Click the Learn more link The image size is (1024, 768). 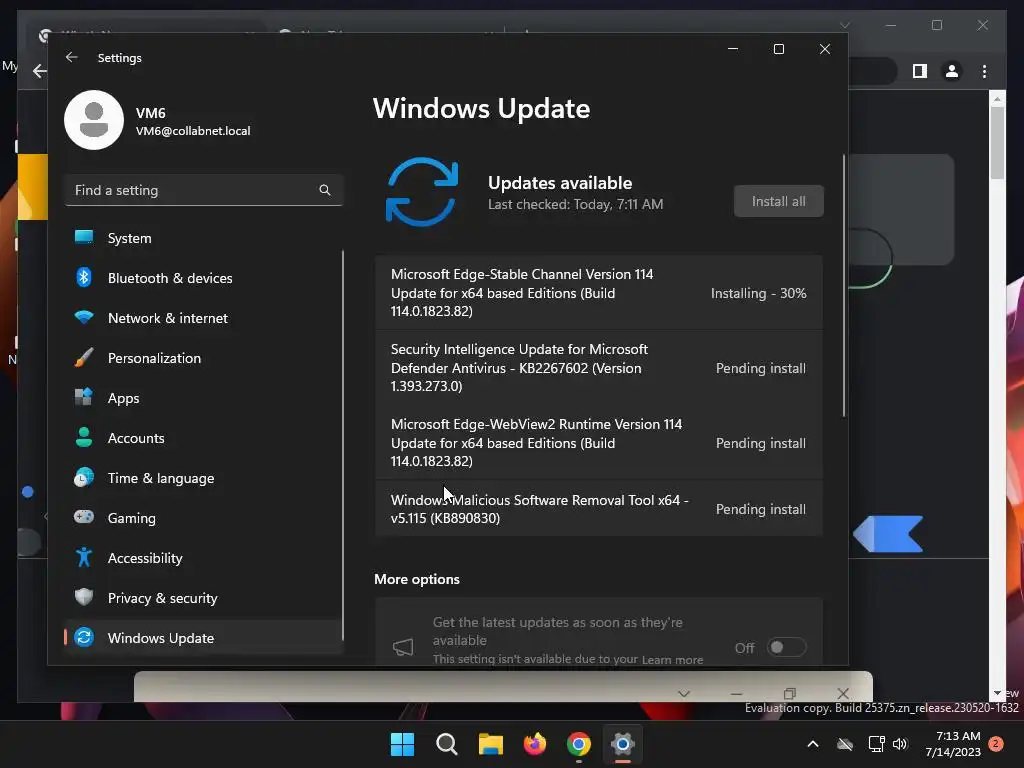[672, 660]
